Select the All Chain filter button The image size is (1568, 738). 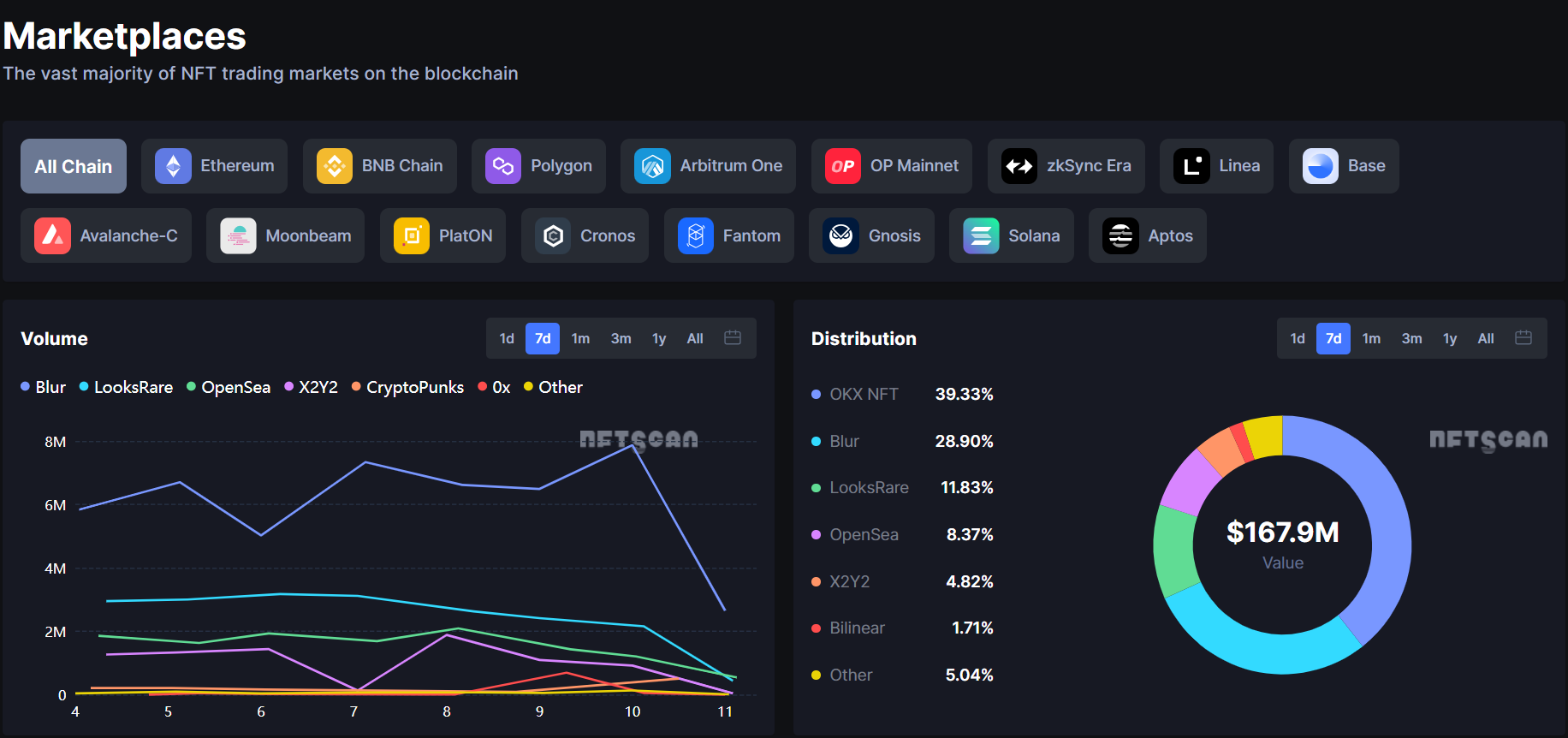(74, 166)
